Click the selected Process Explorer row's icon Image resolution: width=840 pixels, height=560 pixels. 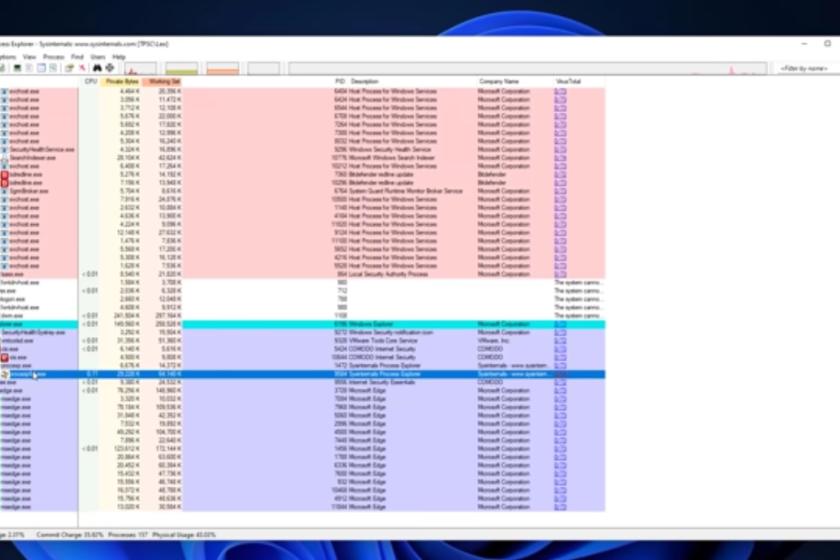click(5, 374)
